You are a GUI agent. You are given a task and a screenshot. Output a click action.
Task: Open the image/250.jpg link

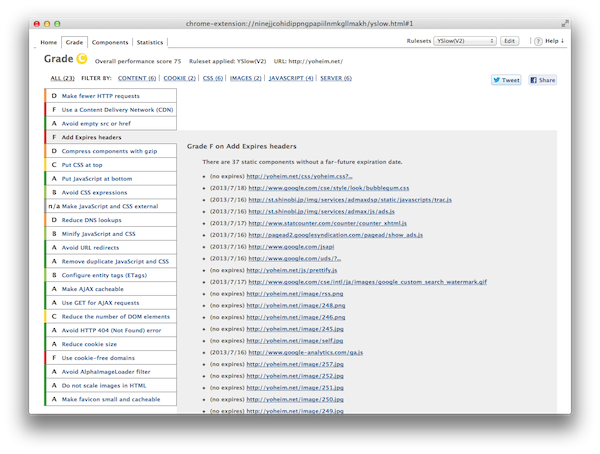point(295,399)
